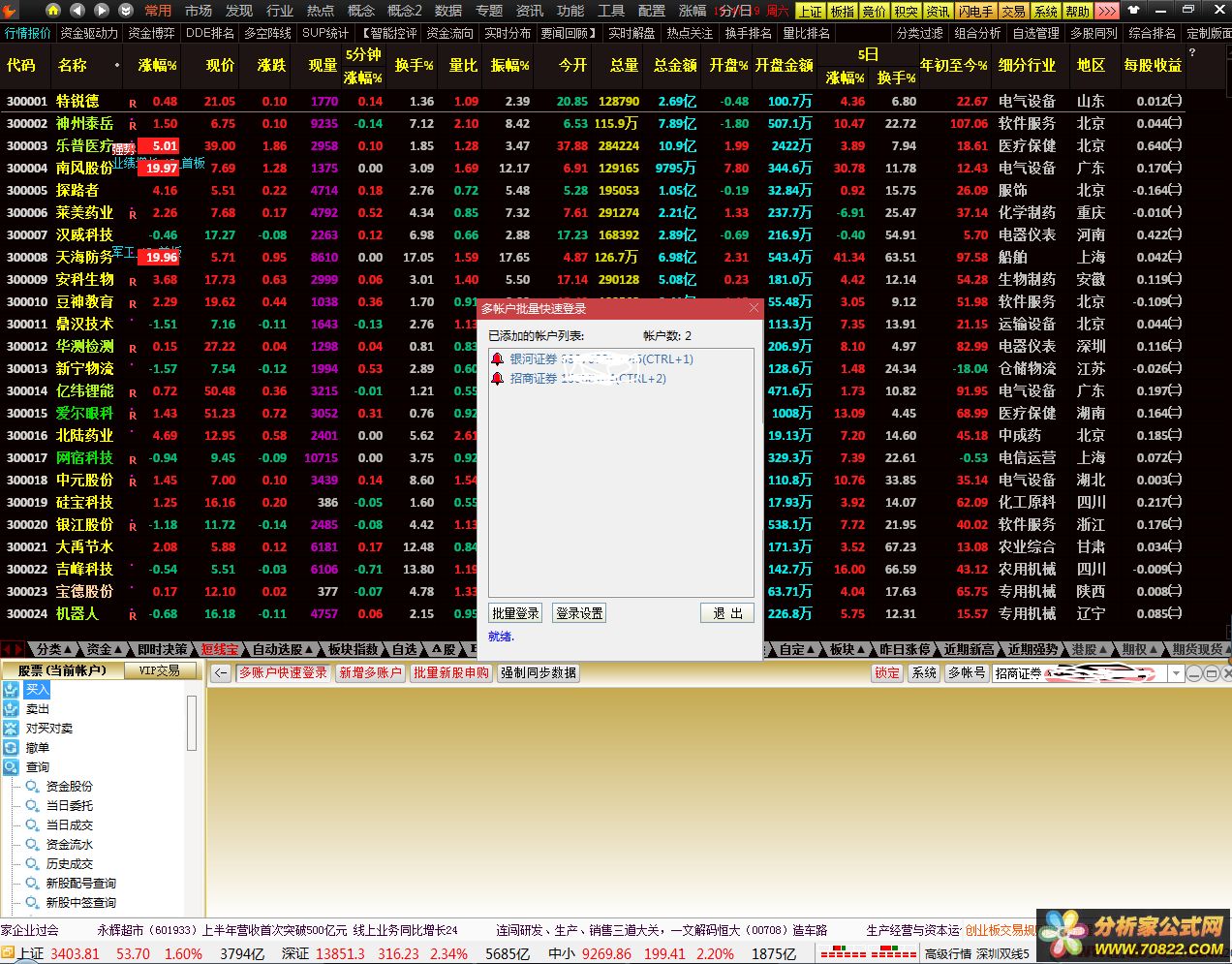This screenshot has width=1232, height=964.
Task: Click the 交易 yellow toolbar button
Action: (1014, 11)
